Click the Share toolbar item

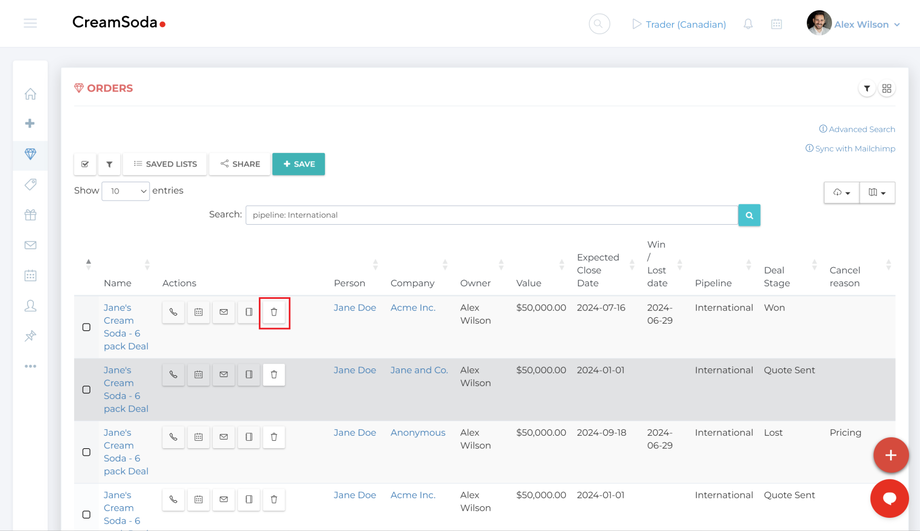click(240, 164)
